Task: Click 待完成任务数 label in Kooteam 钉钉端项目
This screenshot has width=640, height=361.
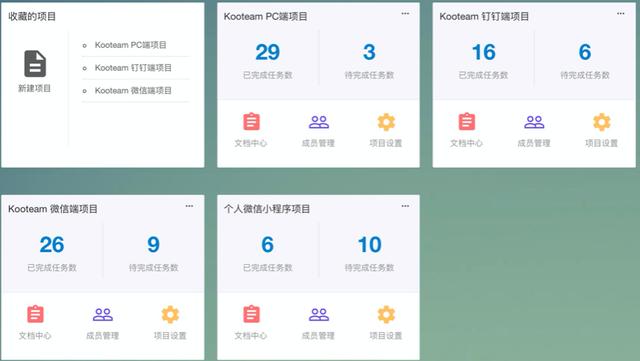Action: tap(585, 75)
